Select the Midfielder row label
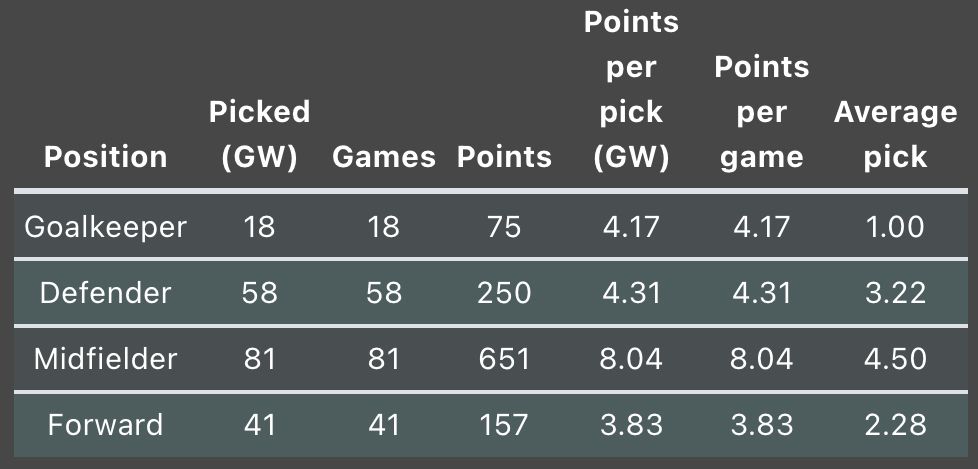 coord(105,359)
